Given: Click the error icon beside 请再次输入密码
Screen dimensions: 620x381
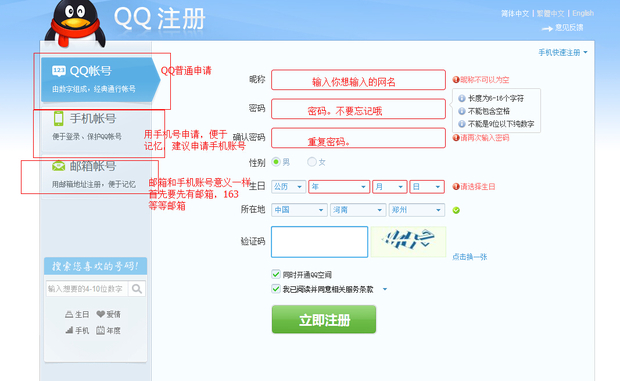Looking at the screenshot, I should (x=456, y=138).
